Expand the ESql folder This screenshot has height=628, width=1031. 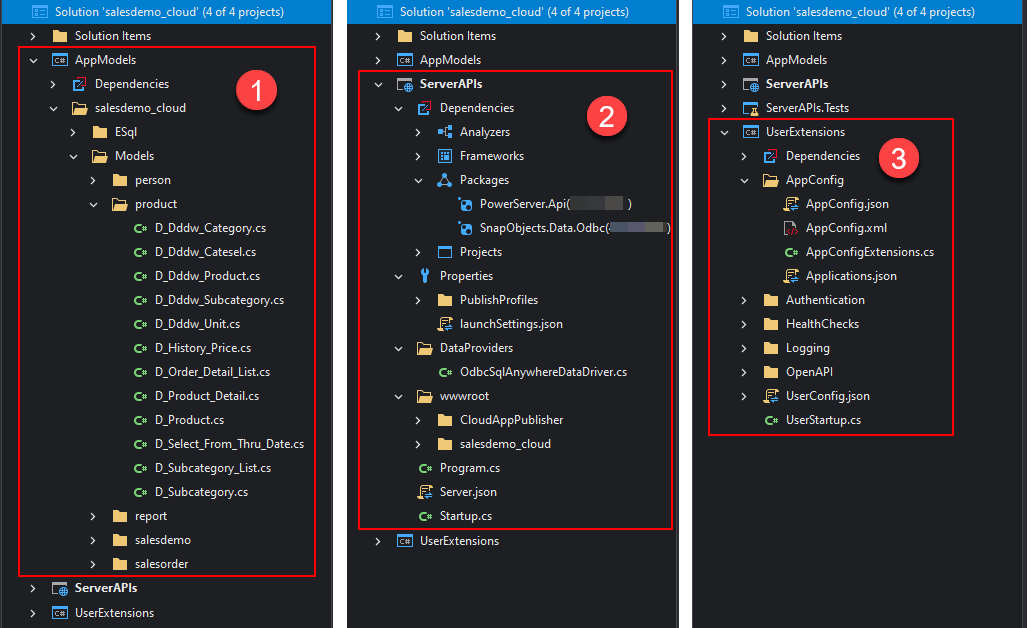point(74,132)
